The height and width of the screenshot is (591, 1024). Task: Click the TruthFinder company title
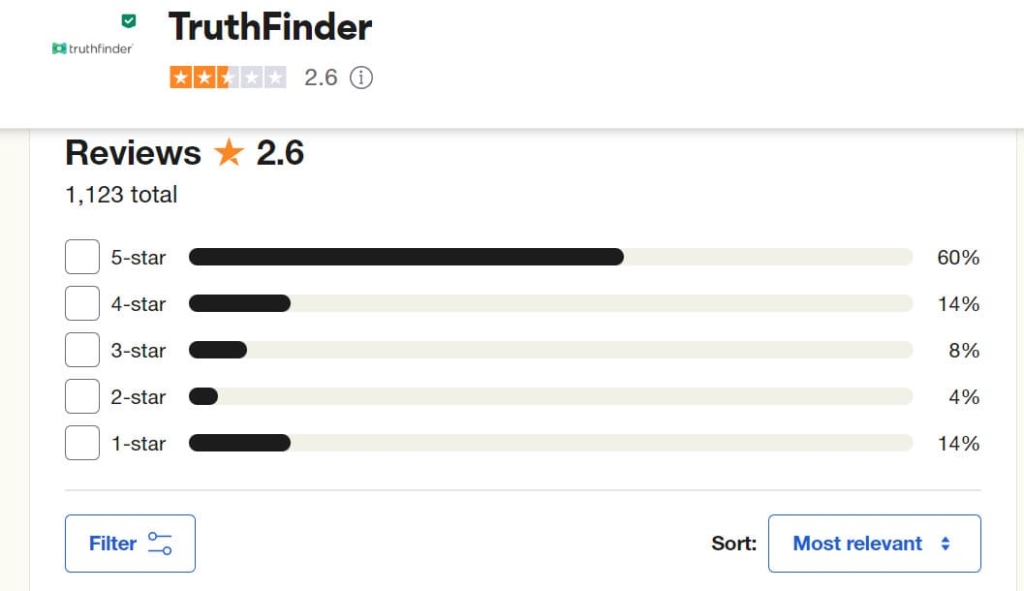(x=270, y=27)
